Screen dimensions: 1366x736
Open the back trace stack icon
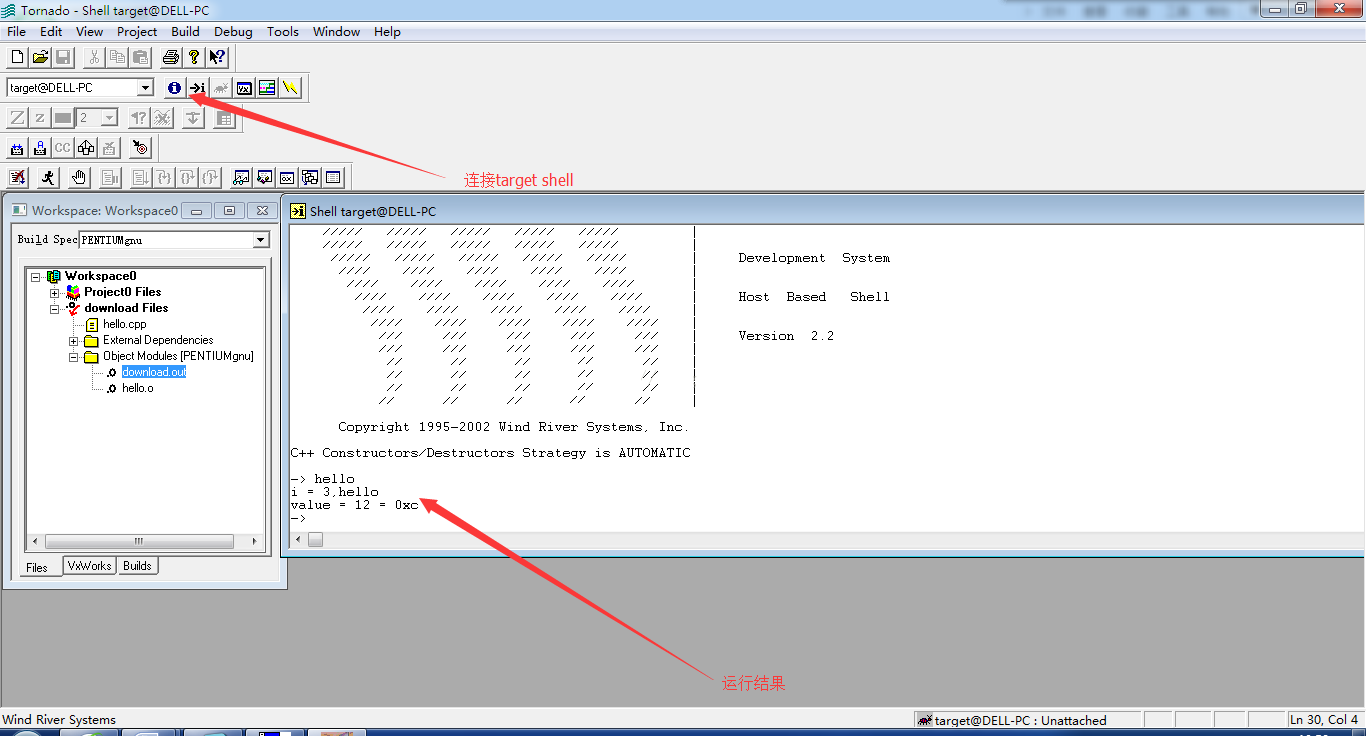[x=310, y=178]
